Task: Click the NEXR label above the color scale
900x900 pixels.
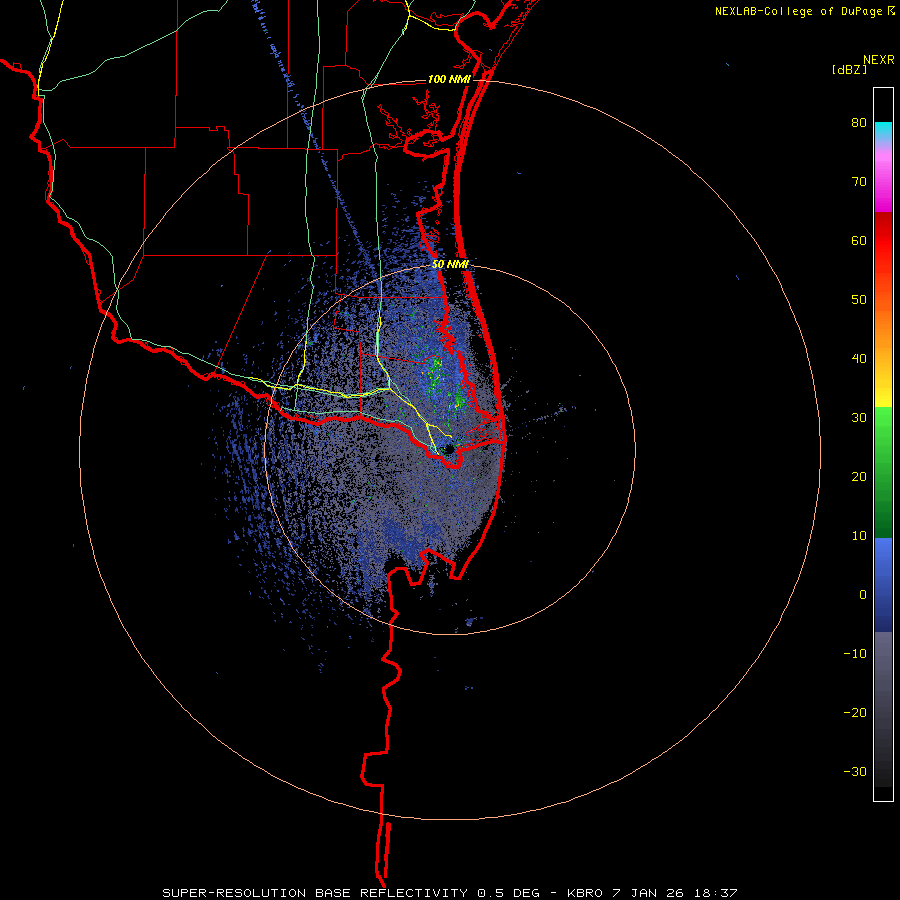Action: pos(878,60)
